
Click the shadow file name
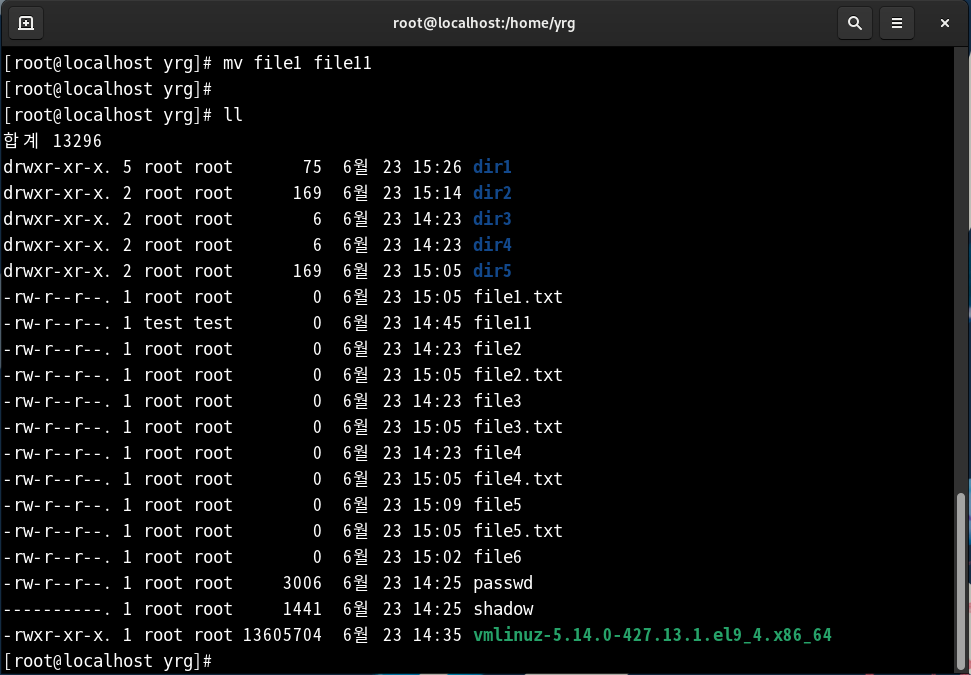pyautogui.click(x=503, y=609)
